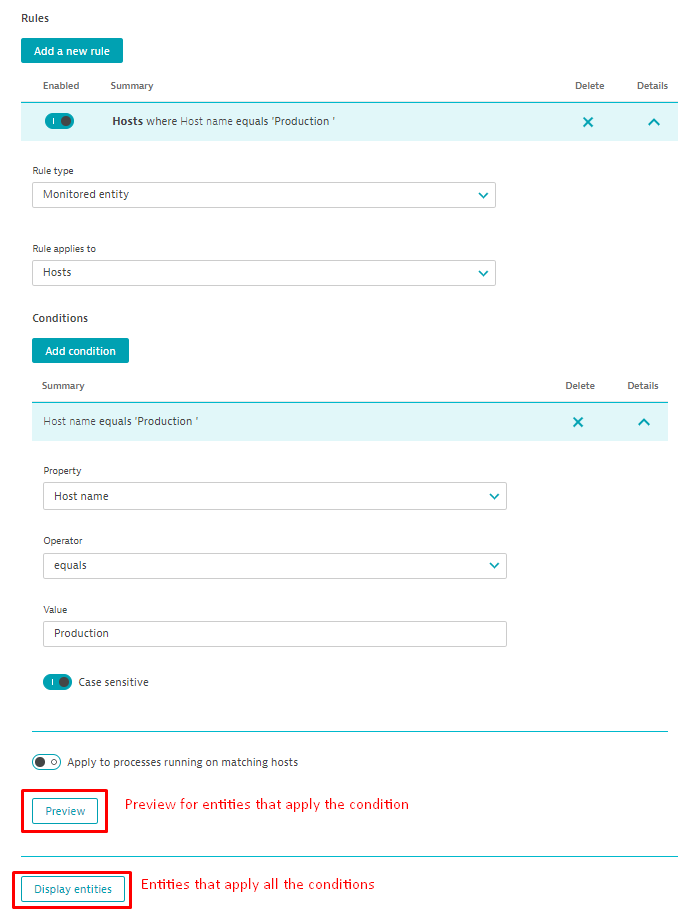
Task: Disable the Hosts rule enabled toggle
Action: coord(59,121)
